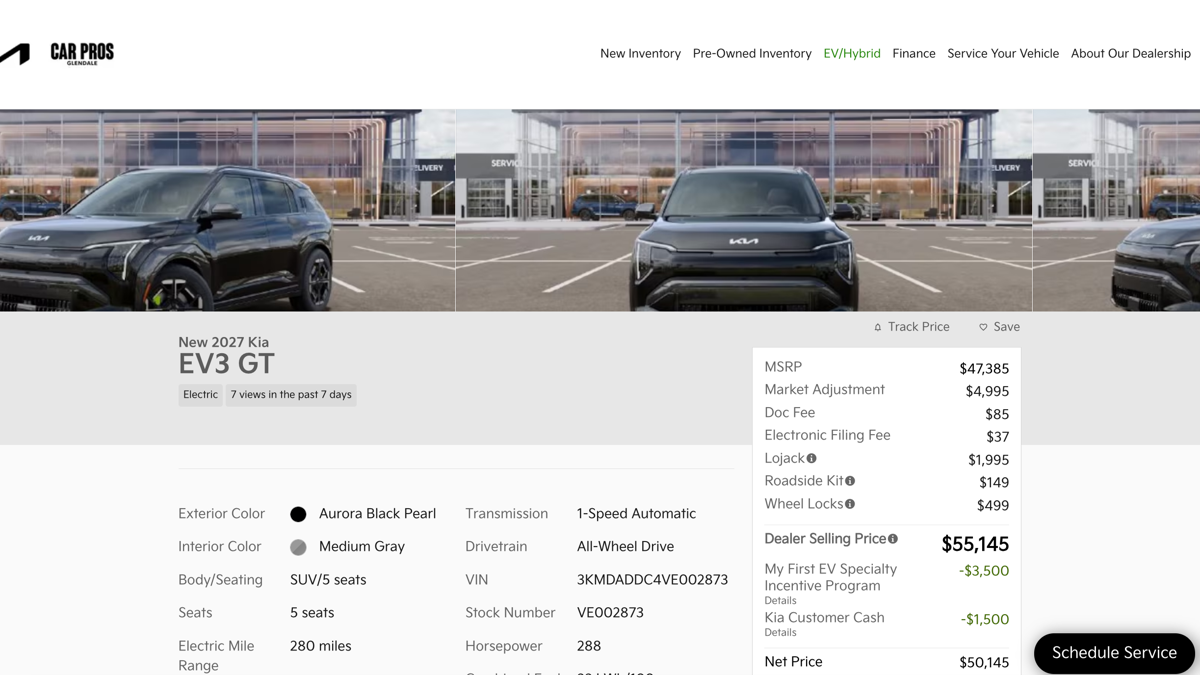Click the Wheel Locks info icon
Image resolution: width=1200 pixels, height=675 pixels.
pos(850,504)
